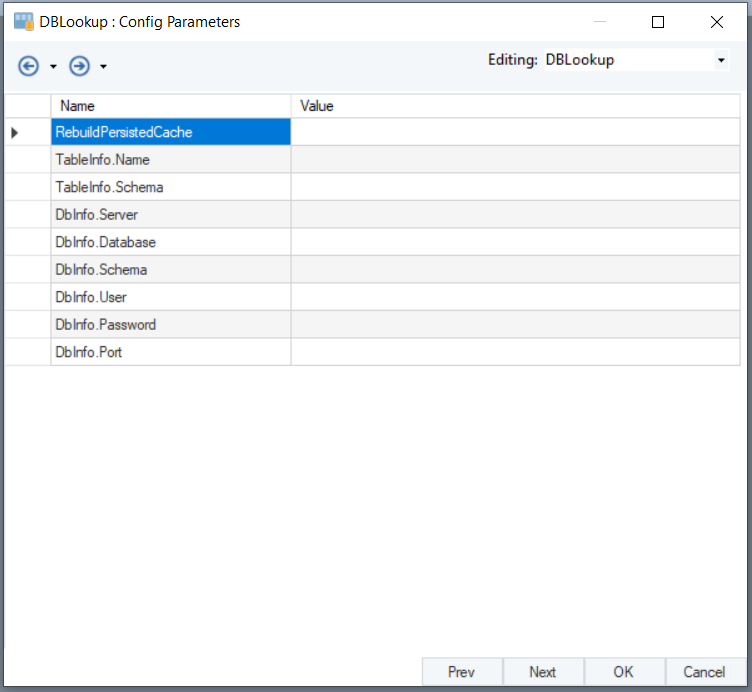
Task: Select the DbInfo.Database name cell
Action: pyautogui.click(x=170, y=242)
